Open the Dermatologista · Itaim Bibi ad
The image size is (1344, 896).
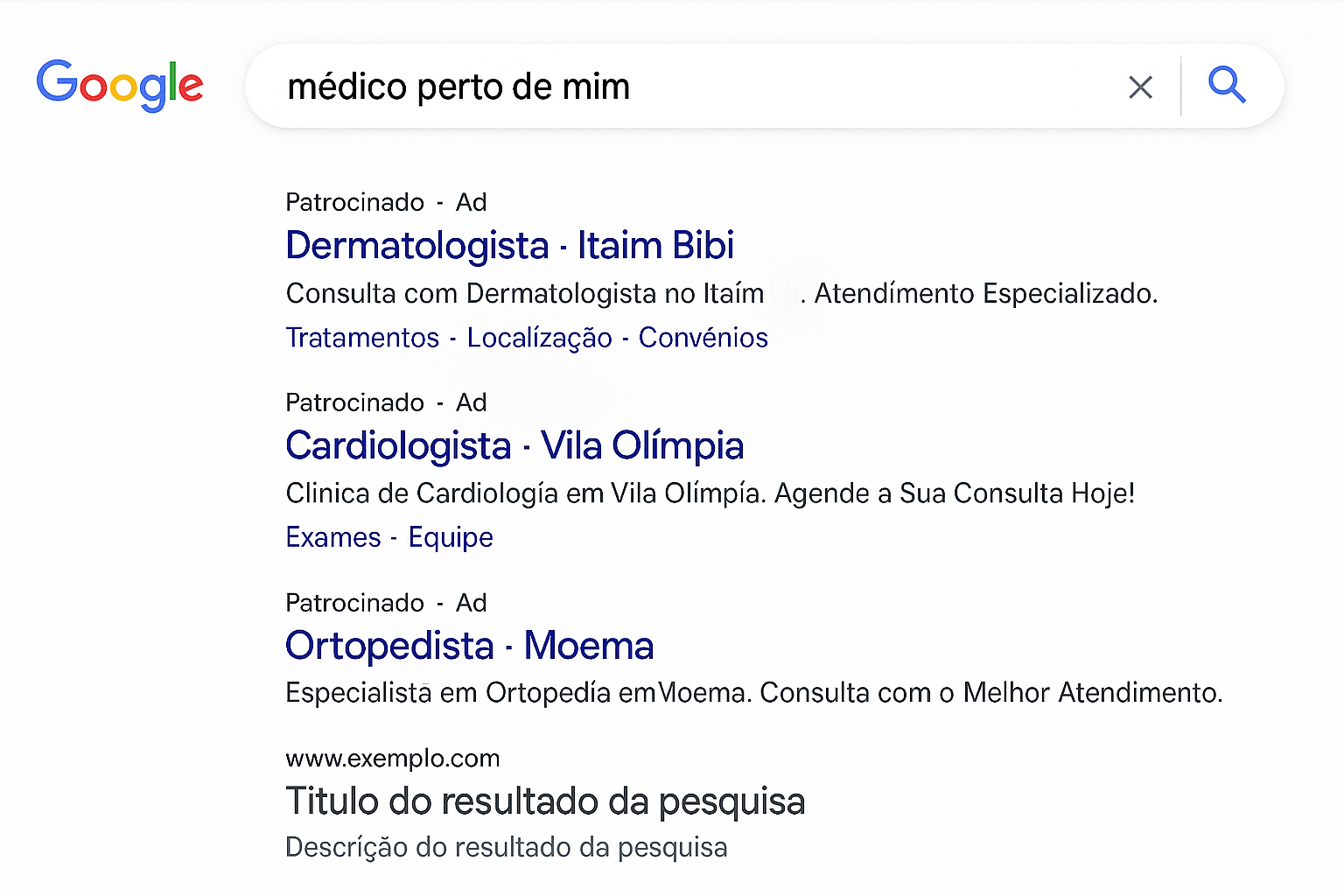tap(509, 246)
